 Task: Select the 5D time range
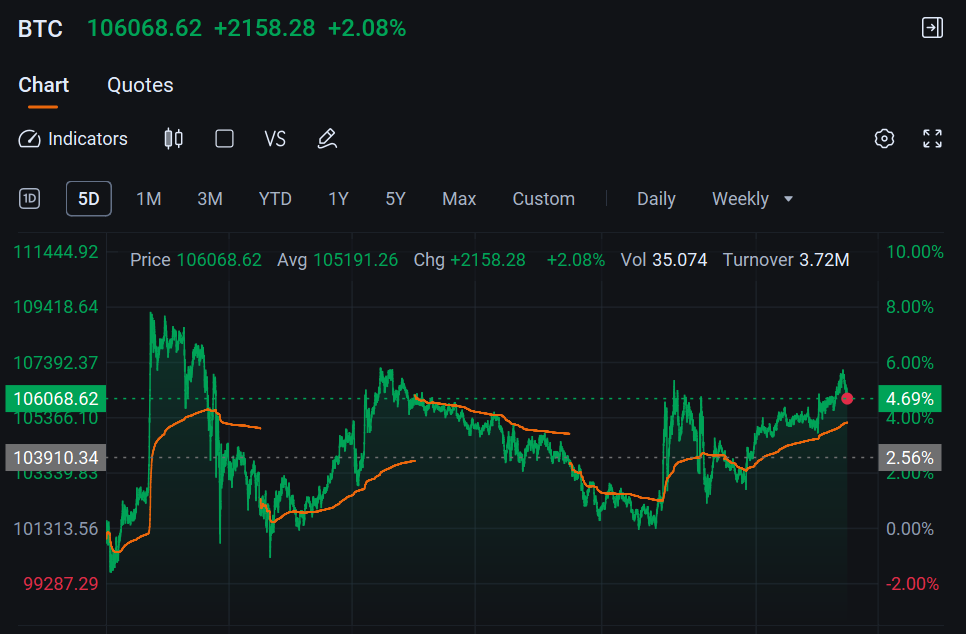pos(89,199)
